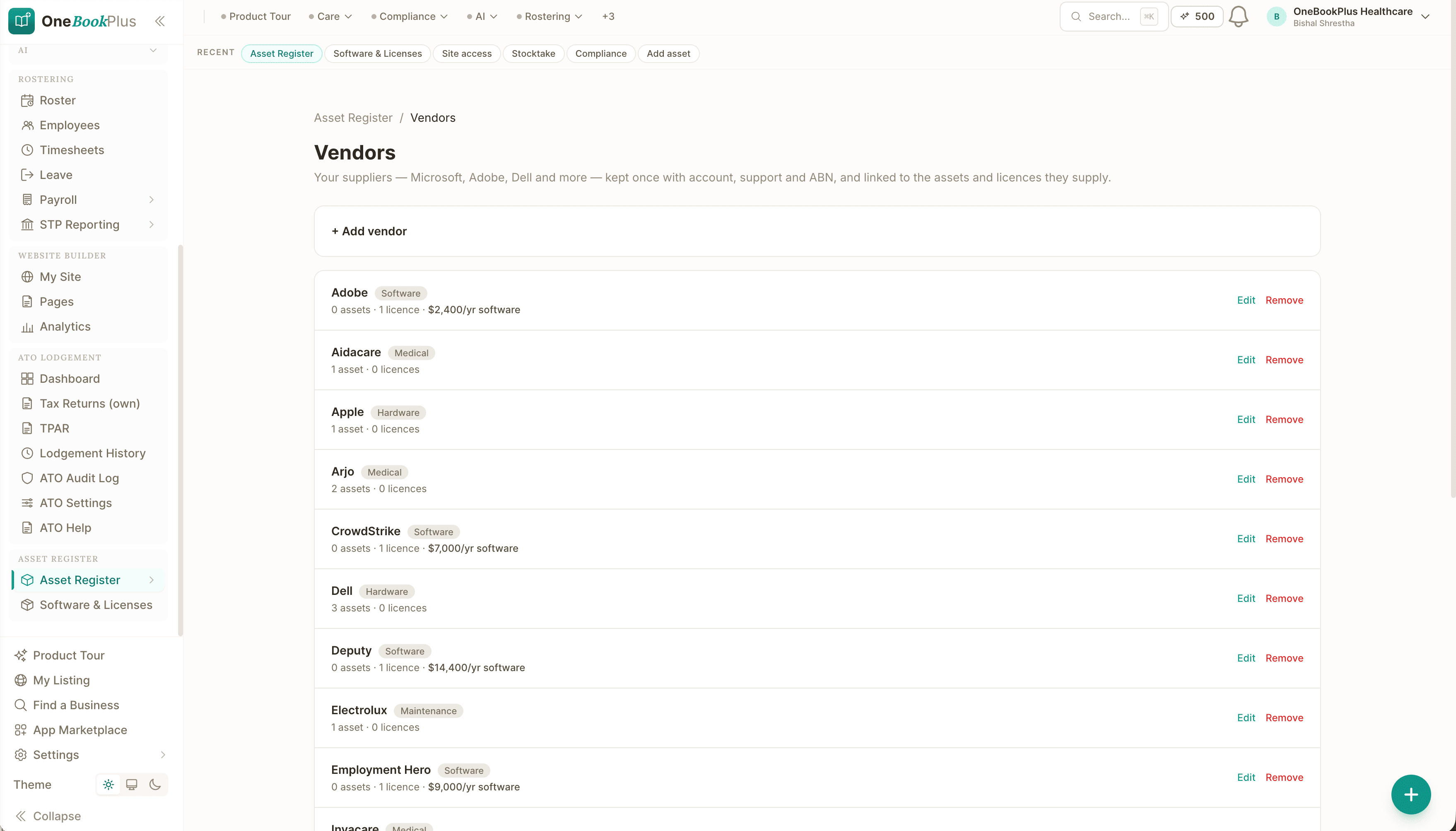Open the AI dropdown in top nav
The image size is (1456, 831).
[x=482, y=17]
